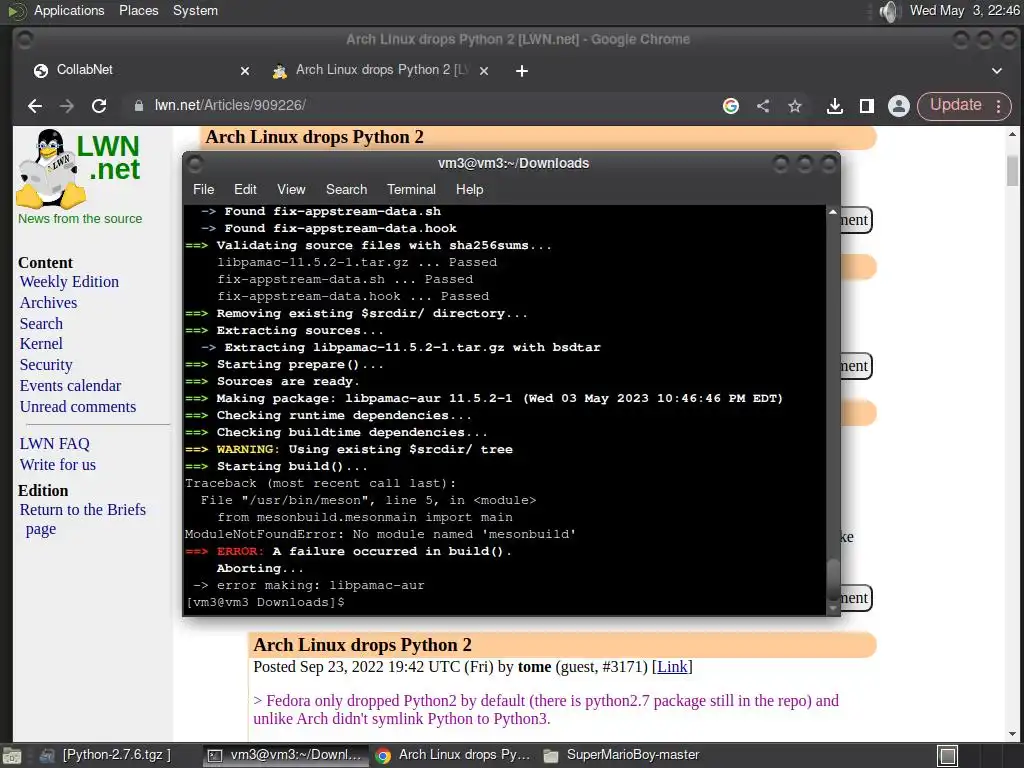This screenshot has width=1024, height=768.
Task: Open LWN FAQ link
Action: pyautogui.click(x=55, y=444)
